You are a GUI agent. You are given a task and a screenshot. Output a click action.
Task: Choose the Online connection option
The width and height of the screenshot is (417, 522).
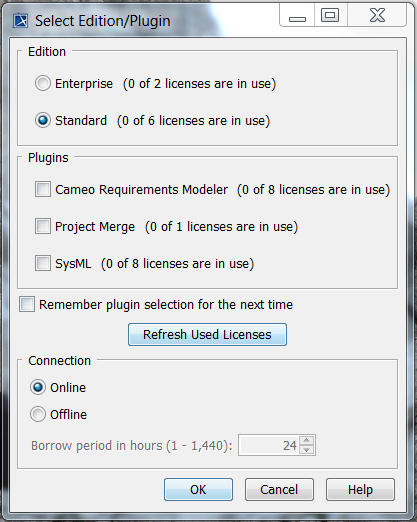(38, 387)
